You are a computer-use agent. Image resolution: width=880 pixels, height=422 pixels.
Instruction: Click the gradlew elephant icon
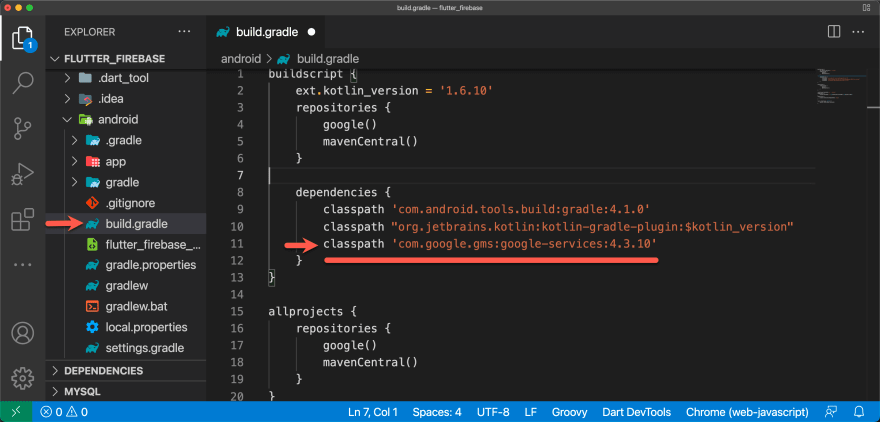(x=92, y=286)
